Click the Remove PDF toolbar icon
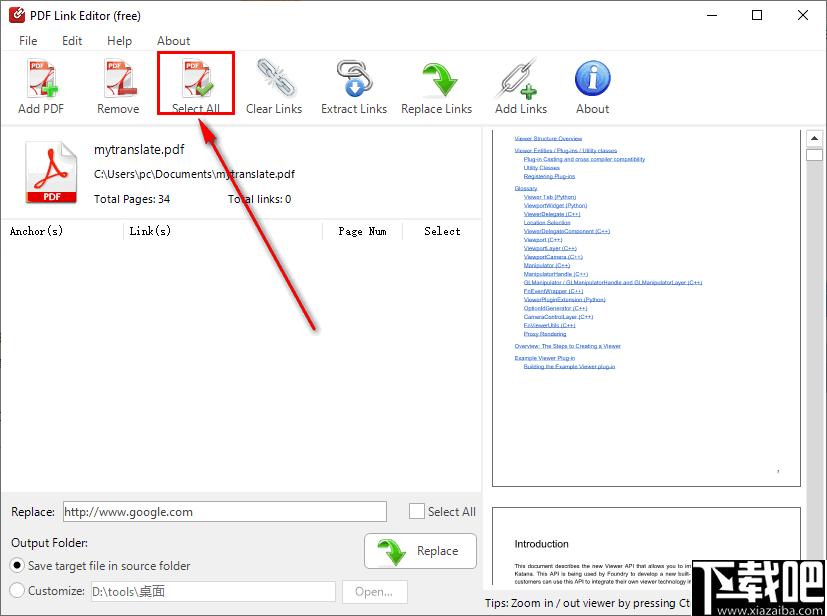This screenshot has height=616, width=827. 119,79
